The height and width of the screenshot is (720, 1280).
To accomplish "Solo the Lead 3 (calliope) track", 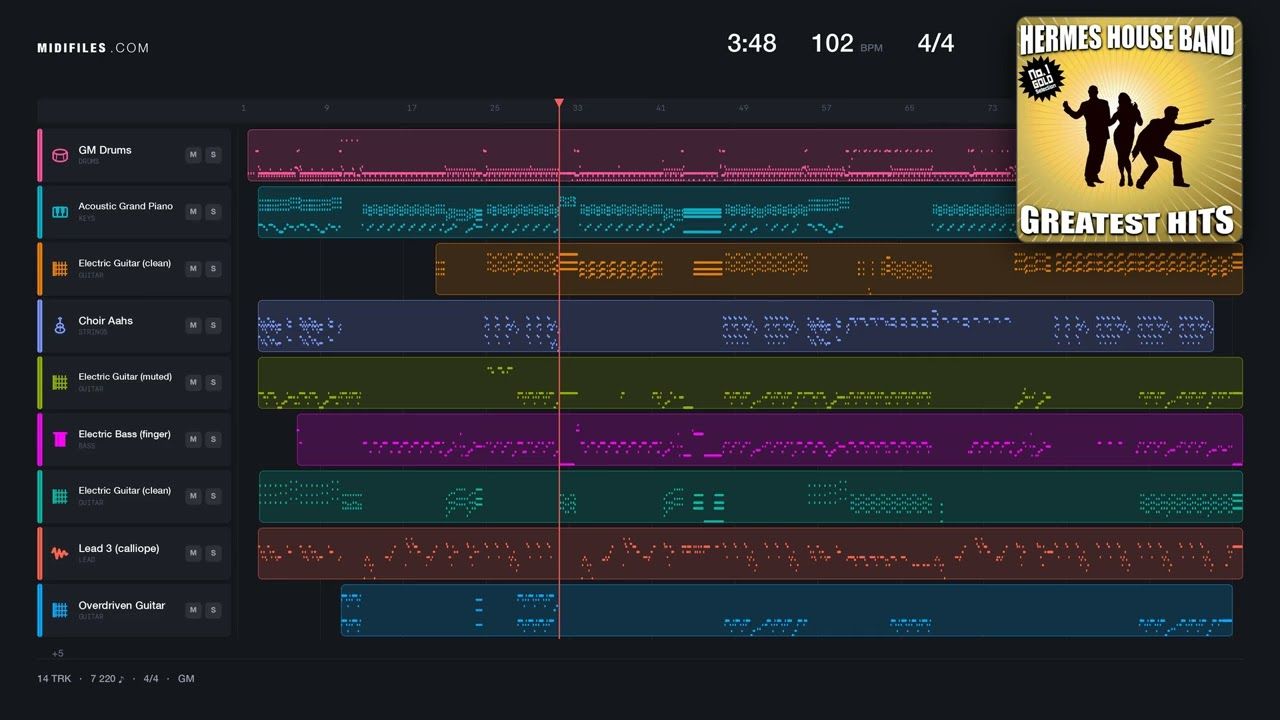I will click(x=213, y=553).
